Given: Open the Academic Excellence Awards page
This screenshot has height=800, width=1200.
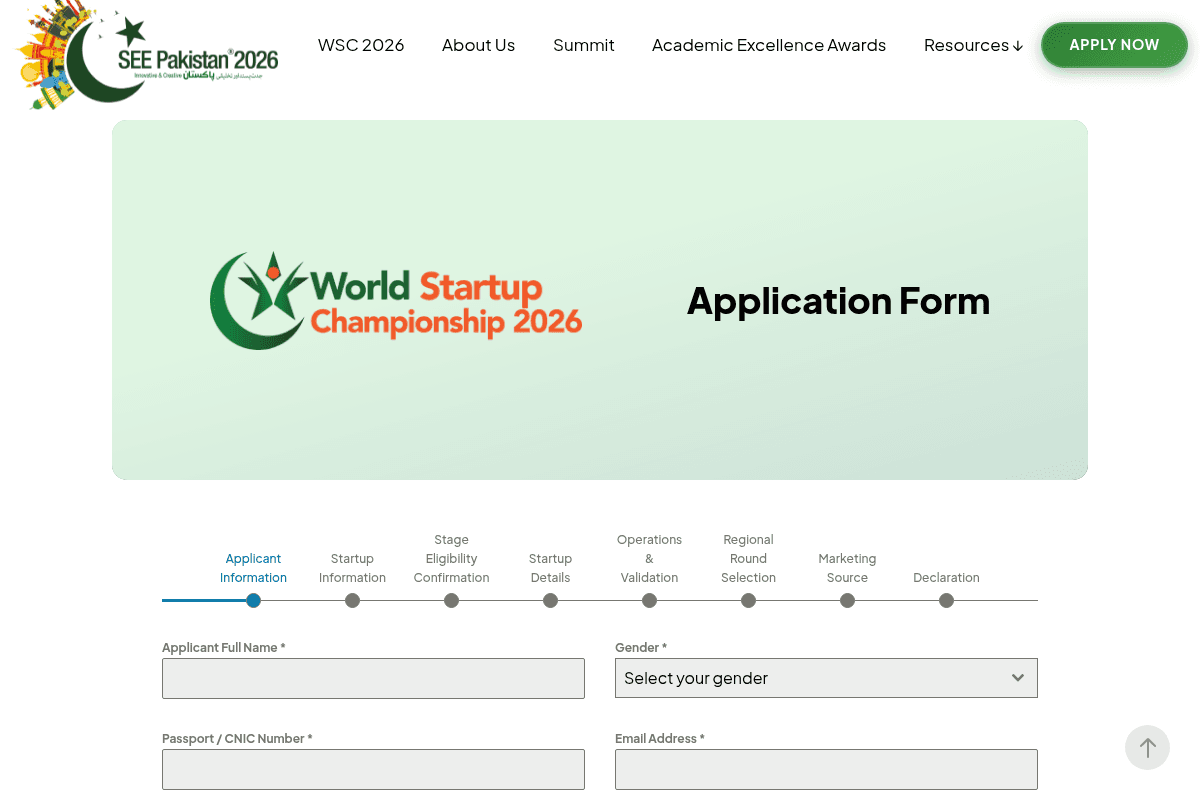Looking at the screenshot, I should (x=768, y=45).
